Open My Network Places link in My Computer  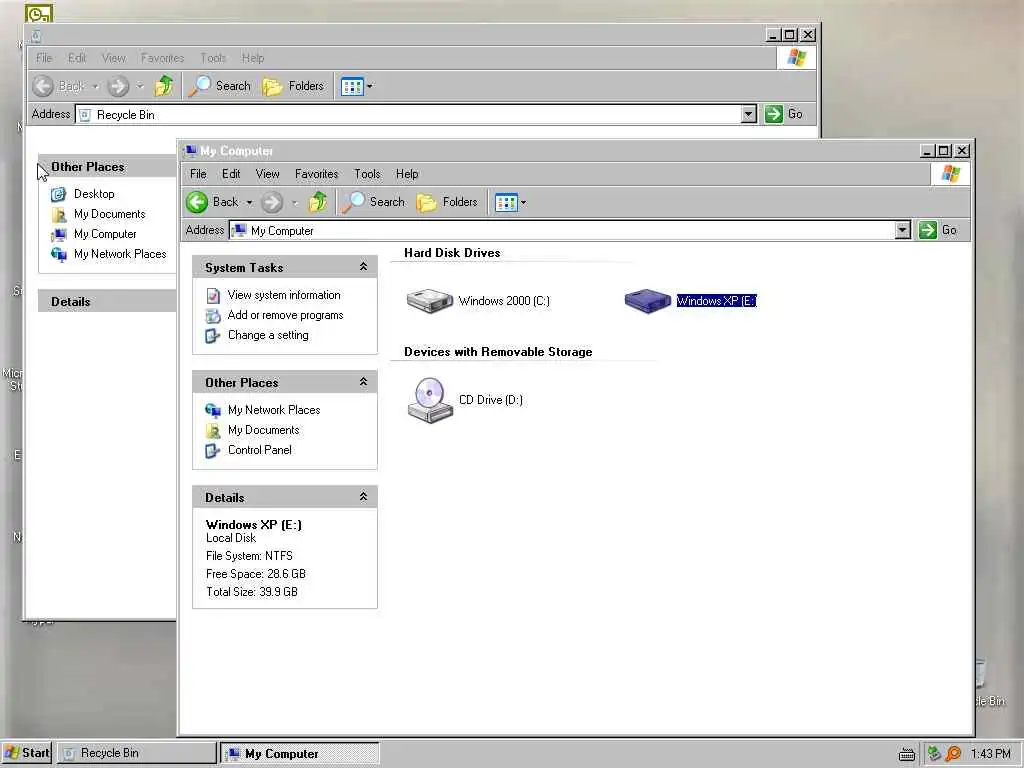274,410
